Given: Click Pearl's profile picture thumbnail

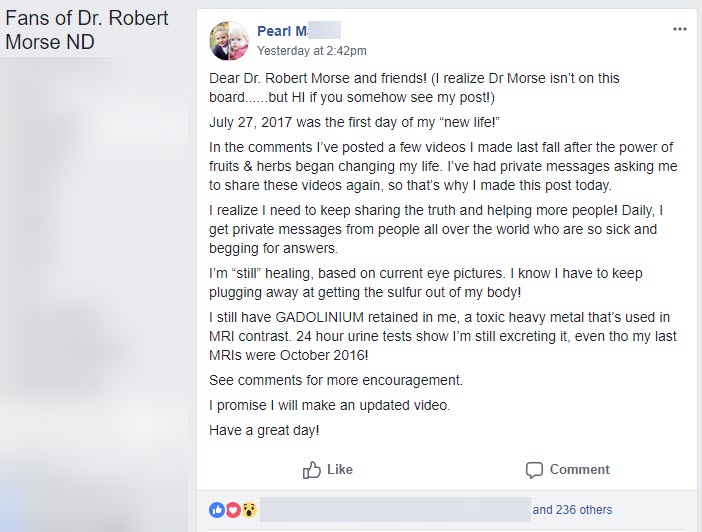Looking at the screenshot, I should tap(229, 41).
